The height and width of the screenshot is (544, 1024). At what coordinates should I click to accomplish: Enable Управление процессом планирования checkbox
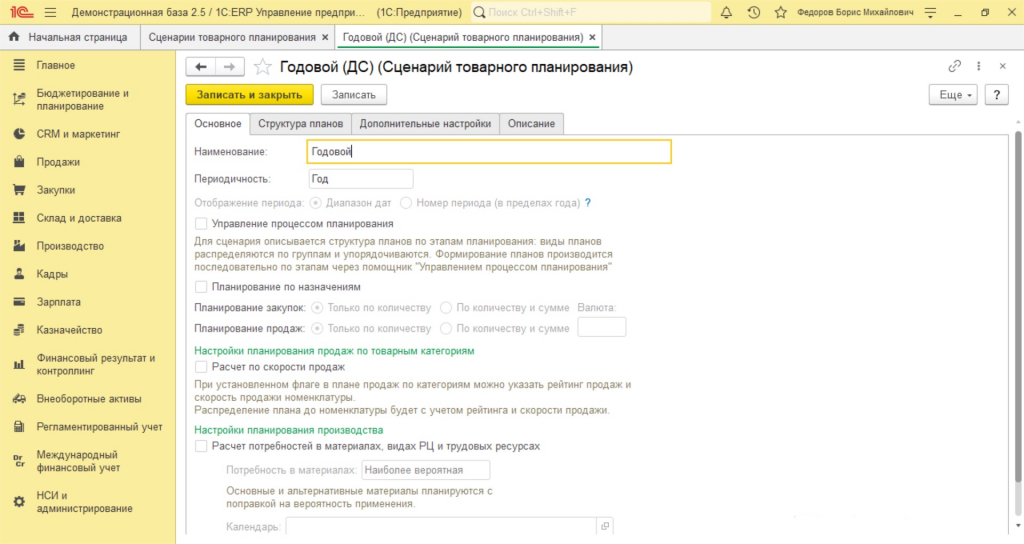pyautogui.click(x=201, y=224)
